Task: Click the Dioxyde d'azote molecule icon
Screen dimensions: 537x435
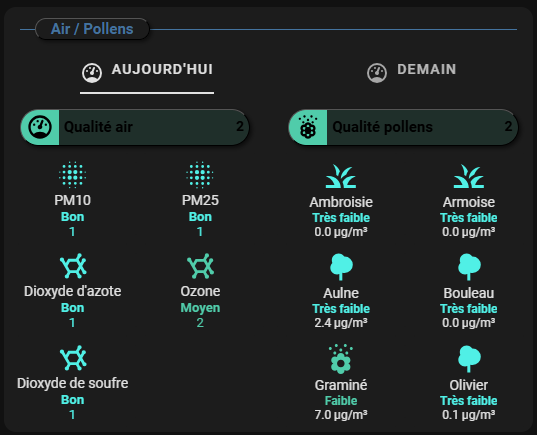Action: click(73, 266)
